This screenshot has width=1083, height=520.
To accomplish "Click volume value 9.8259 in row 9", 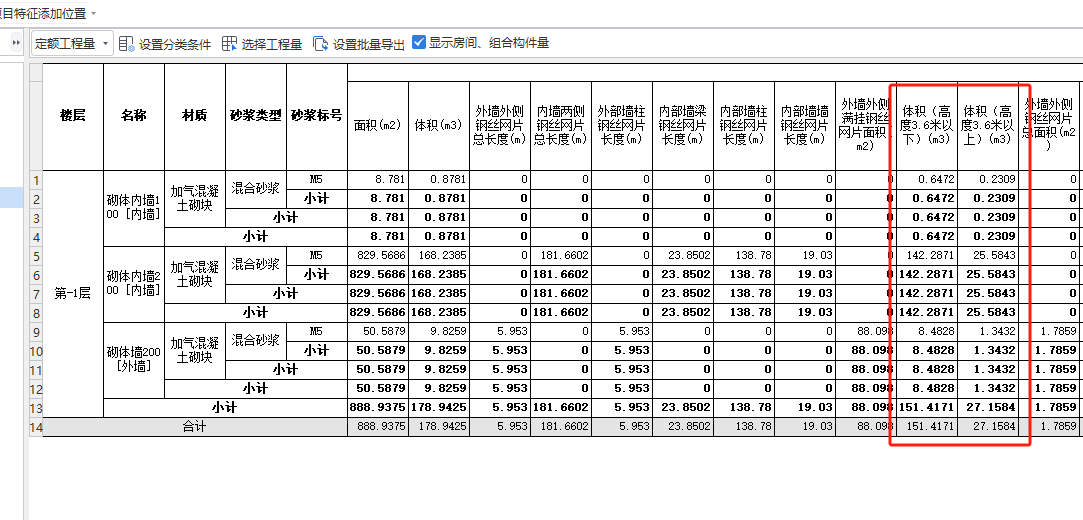I will (x=439, y=331).
